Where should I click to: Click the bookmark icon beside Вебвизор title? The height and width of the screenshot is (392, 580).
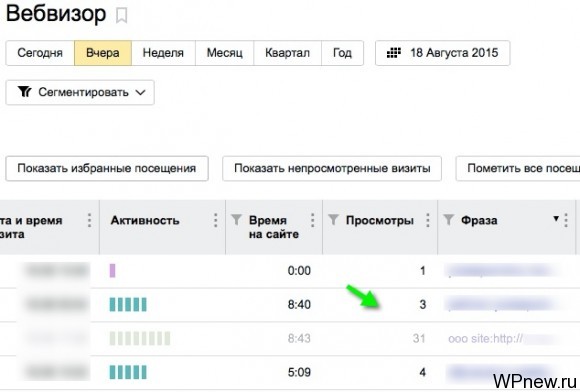tap(122, 16)
